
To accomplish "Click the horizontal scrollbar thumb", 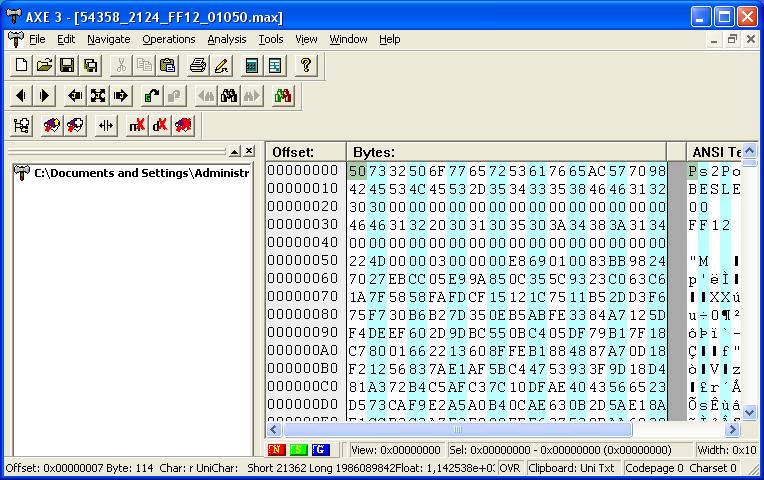I will pyautogui.click(x=458, y=429).
